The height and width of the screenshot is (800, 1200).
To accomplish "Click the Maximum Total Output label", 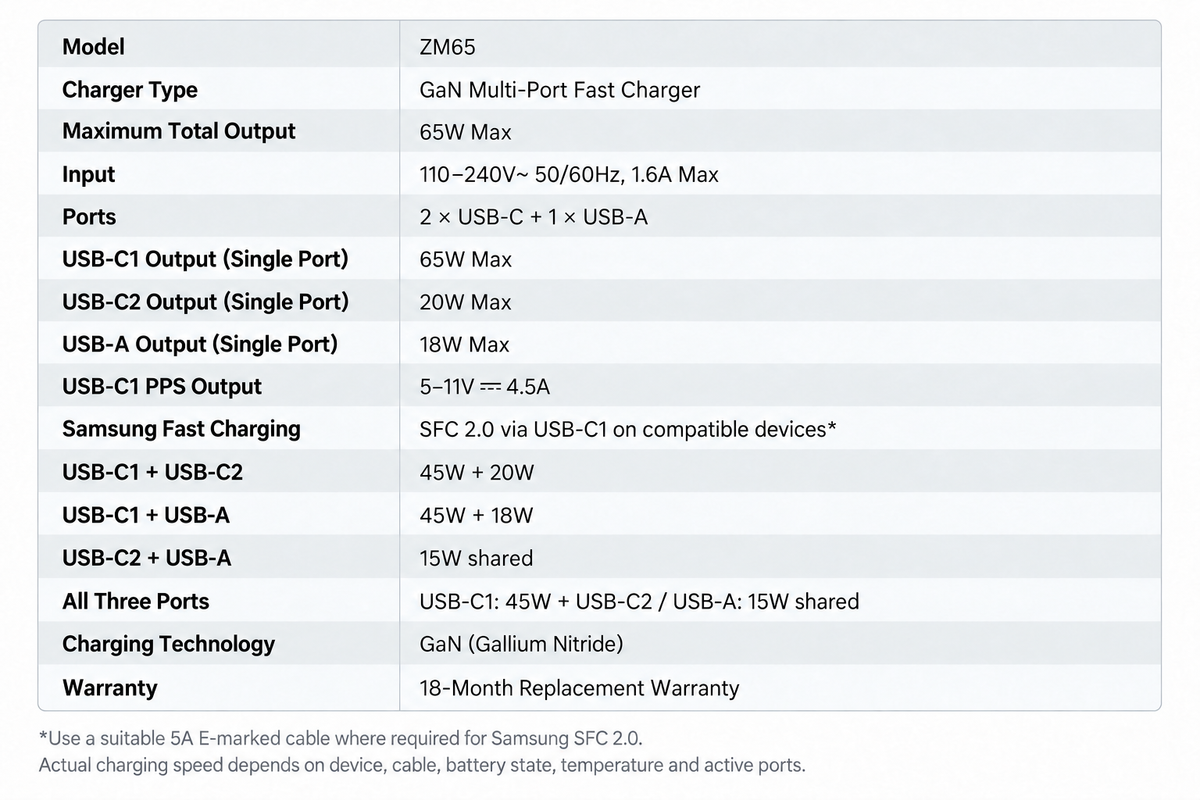I will (179, 132).
